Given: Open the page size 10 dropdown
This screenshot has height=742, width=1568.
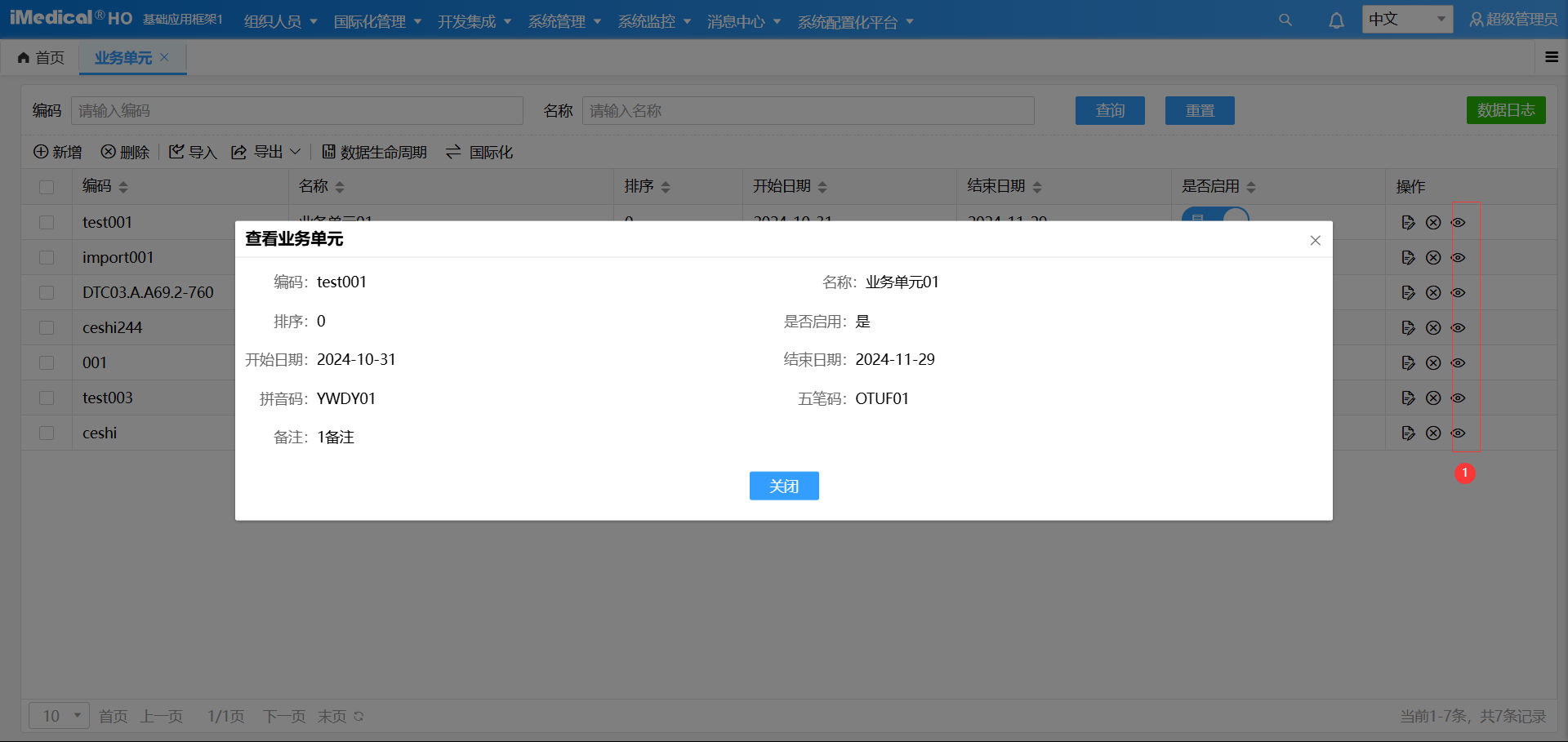Looking at the screenshot, I should 59,716.
